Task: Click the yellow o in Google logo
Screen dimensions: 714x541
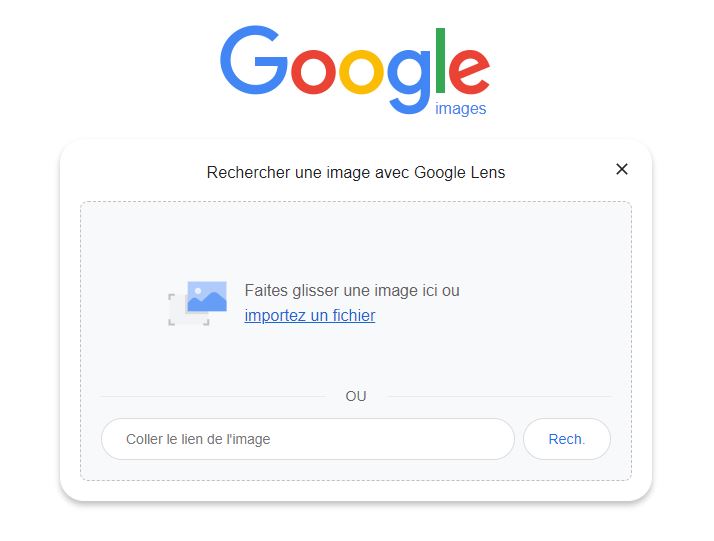Action: pos(362,71)
